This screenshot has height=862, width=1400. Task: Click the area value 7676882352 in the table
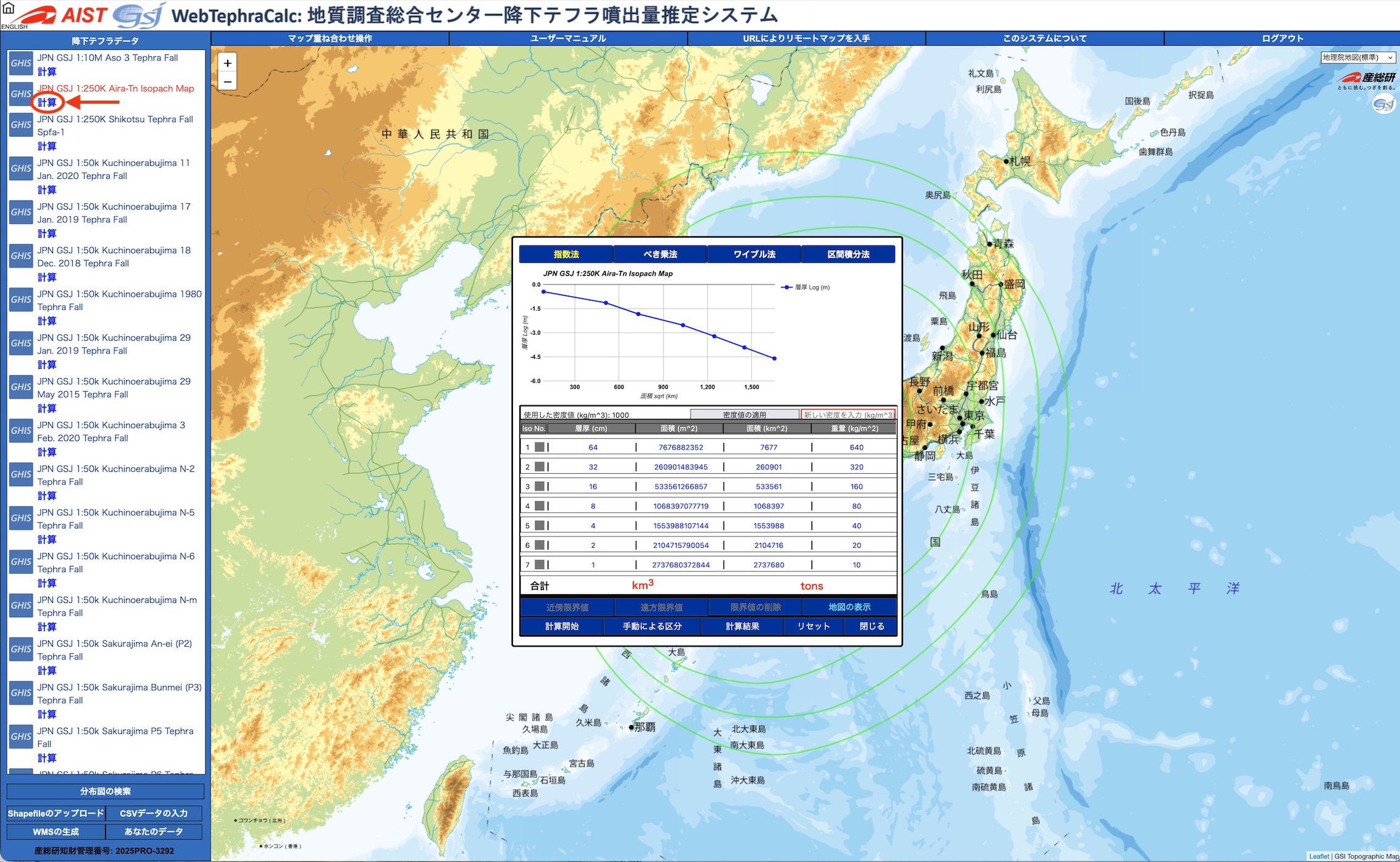click(x=681, y=447)
